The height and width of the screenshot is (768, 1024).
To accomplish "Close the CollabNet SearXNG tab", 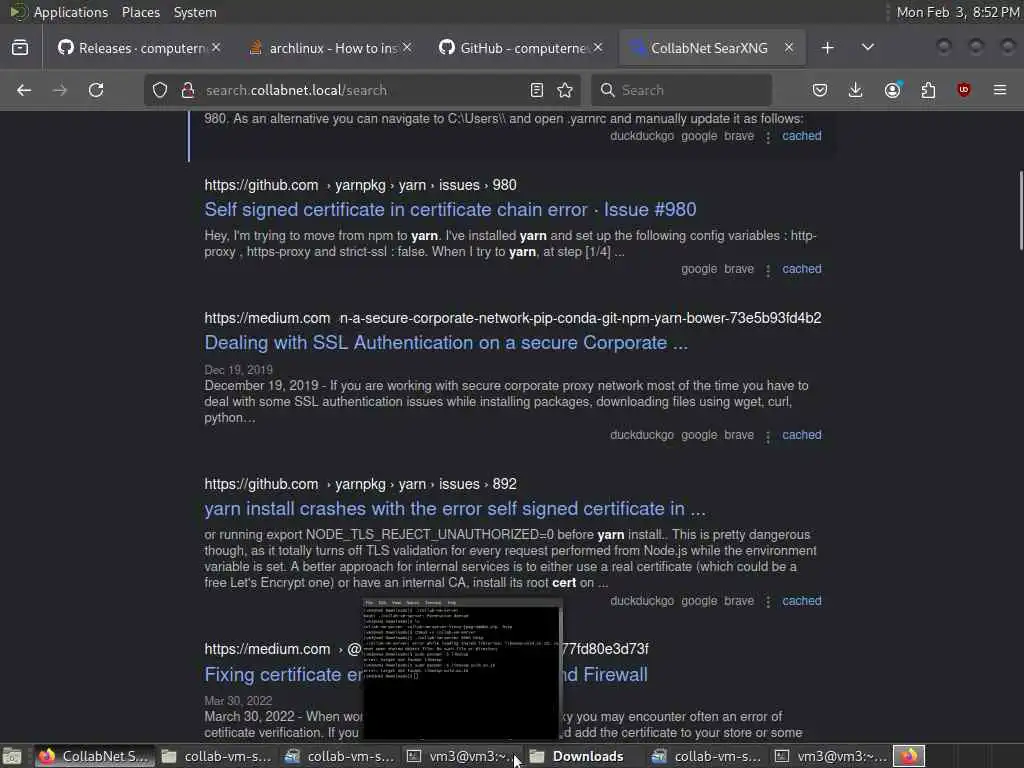I will point(789,48).
